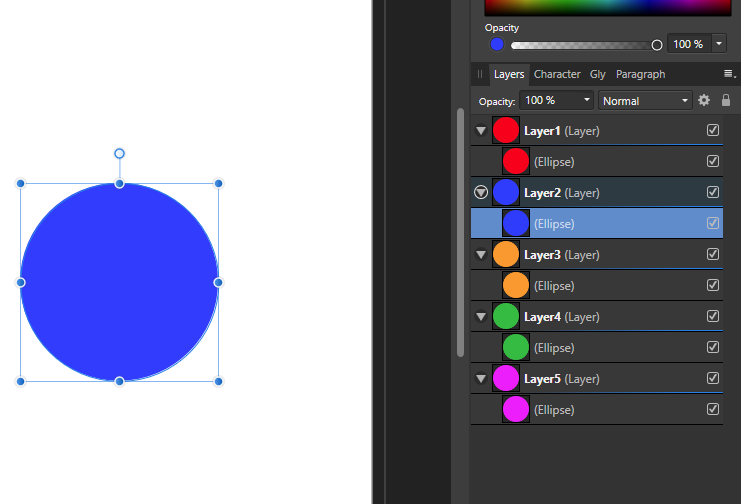The width and height of the screenshot is (741, 504).
Task: Hide the blue Ellipse visibility checkbox
Action: tap(713, 223)
